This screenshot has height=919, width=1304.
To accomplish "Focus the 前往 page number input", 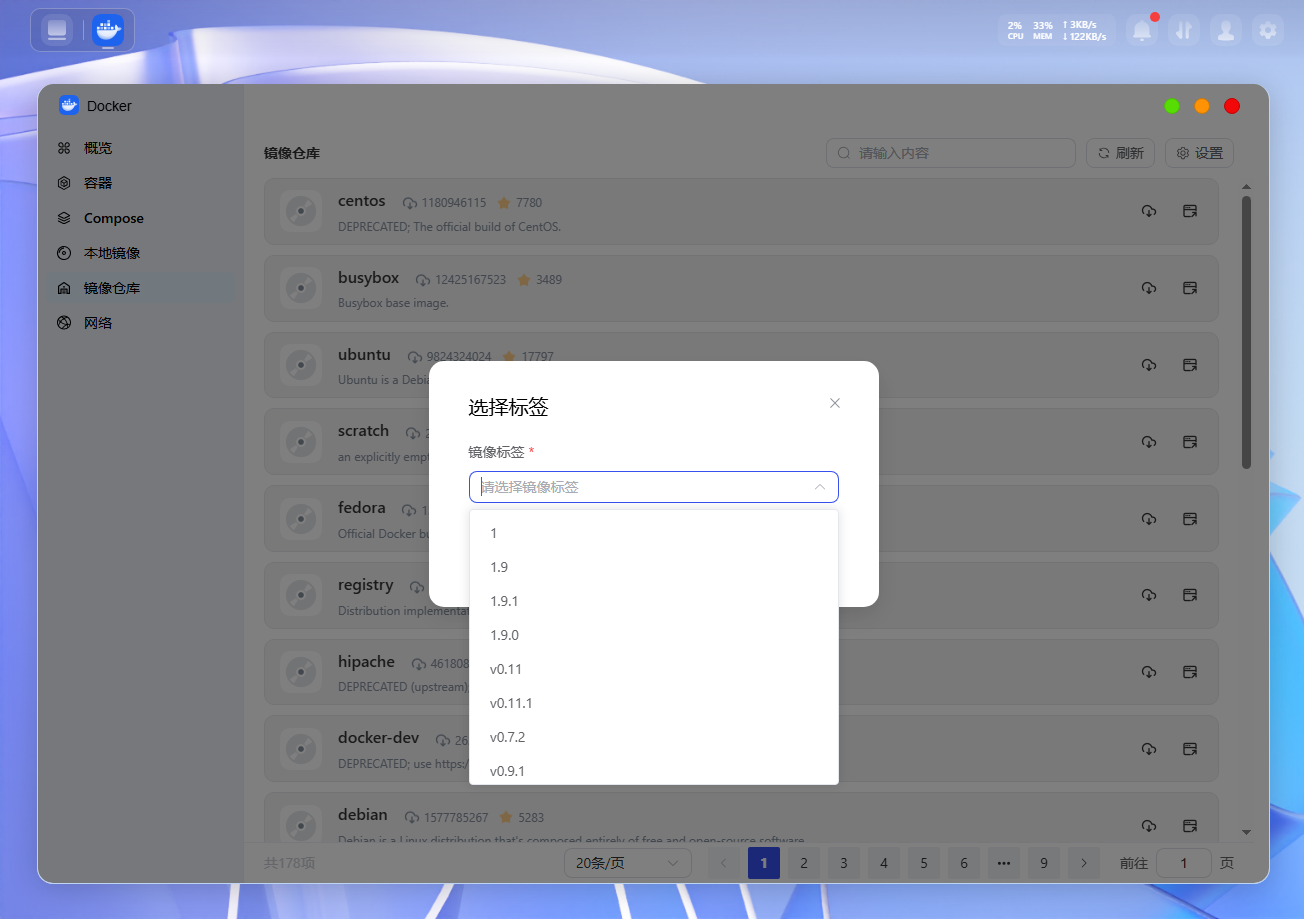I will pyautogui.click(x=1184, y=863).
